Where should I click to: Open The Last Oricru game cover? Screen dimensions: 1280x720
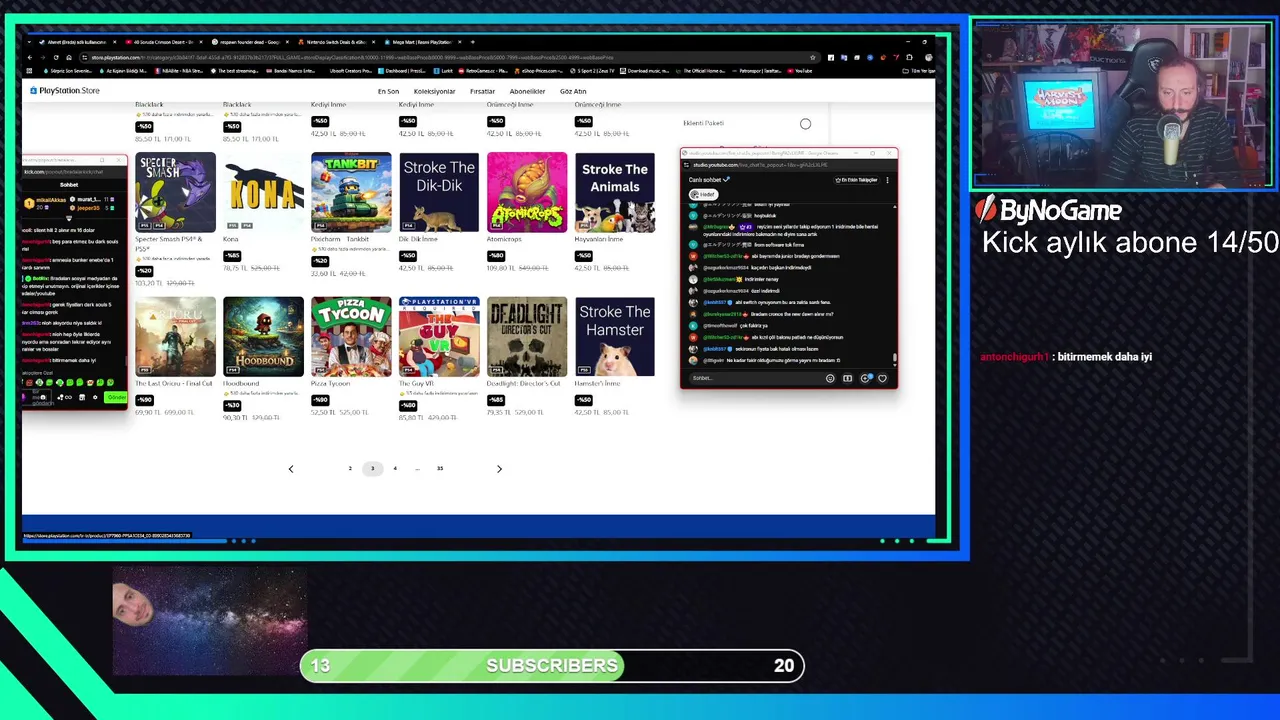(x=175, y=336)
